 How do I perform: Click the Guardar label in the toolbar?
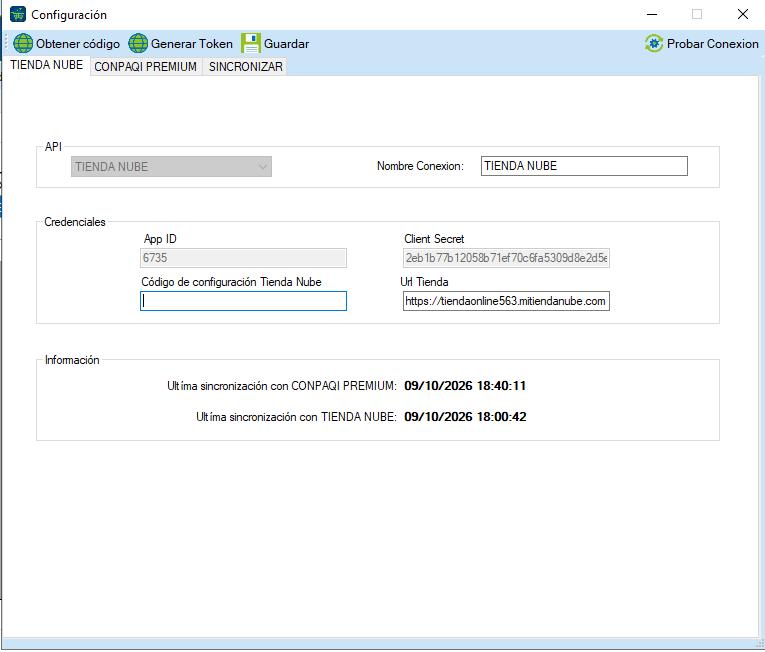pyautogui.click(x=286, y=44)
